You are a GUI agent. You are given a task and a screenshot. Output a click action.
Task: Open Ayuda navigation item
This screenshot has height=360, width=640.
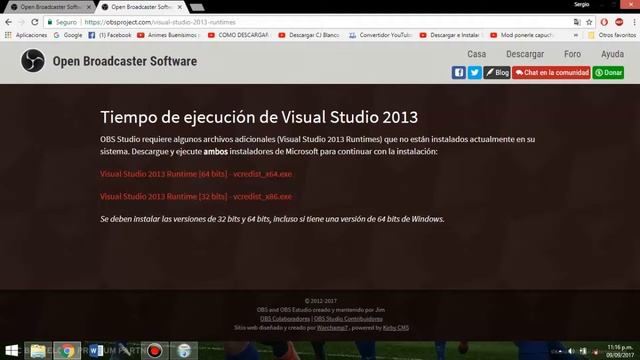[x=612, y=54]
